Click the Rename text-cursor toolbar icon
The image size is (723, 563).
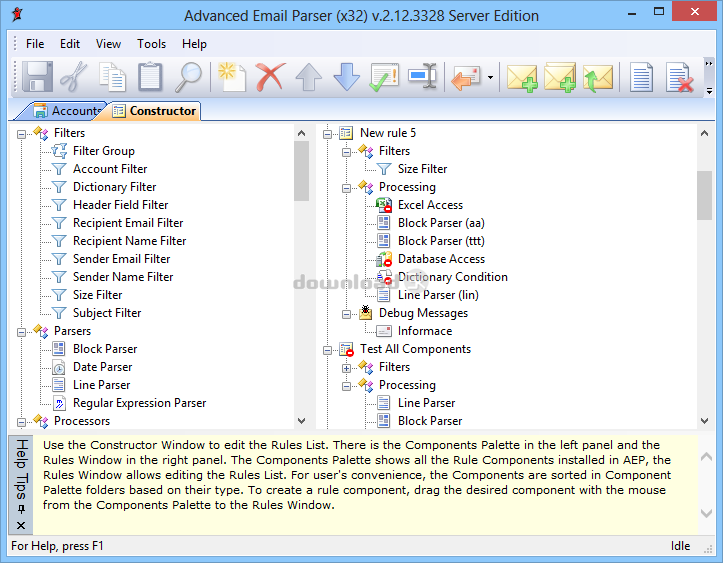[422, 77]
